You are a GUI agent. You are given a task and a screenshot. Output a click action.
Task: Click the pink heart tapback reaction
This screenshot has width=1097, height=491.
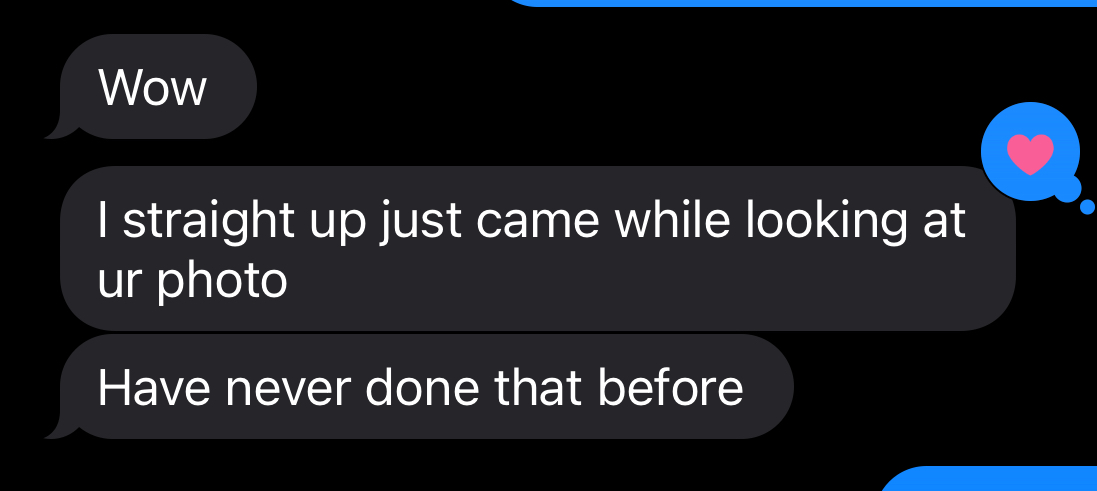1030,153
